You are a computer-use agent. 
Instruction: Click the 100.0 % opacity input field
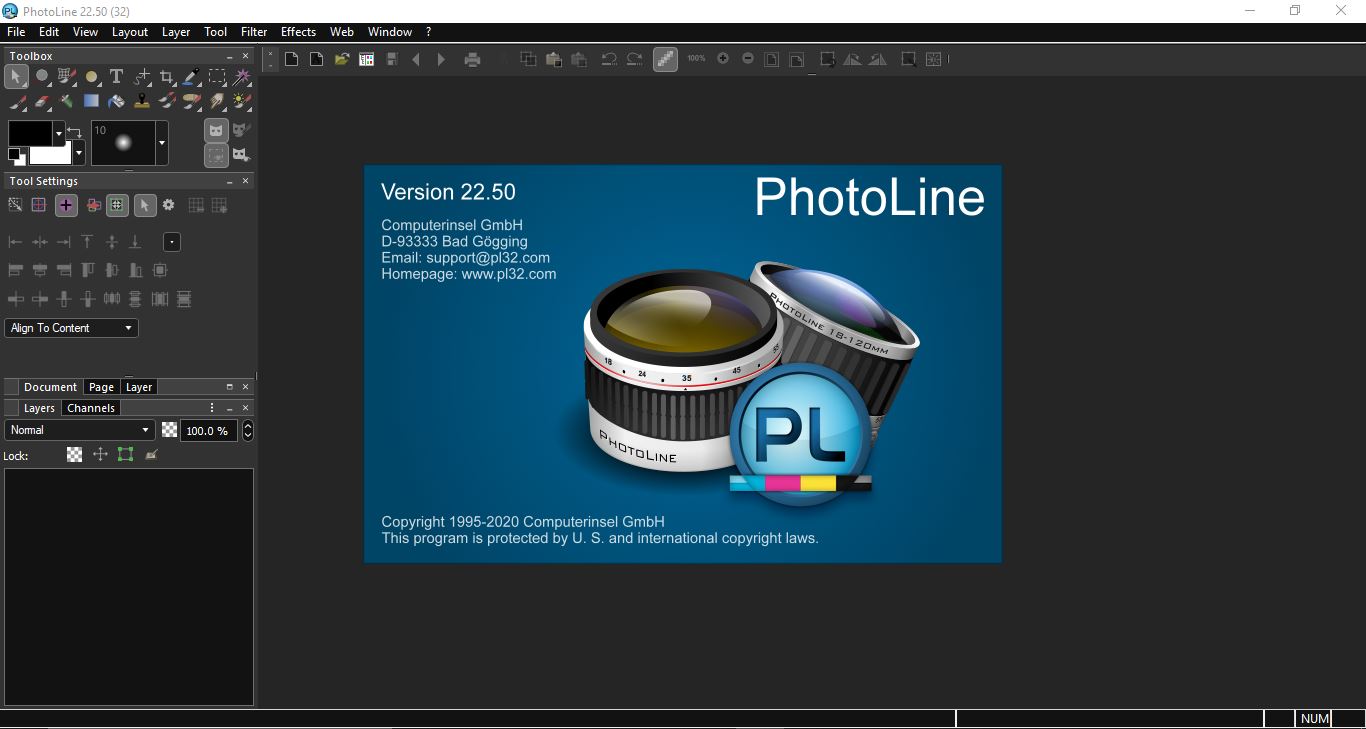coord(209,431)
